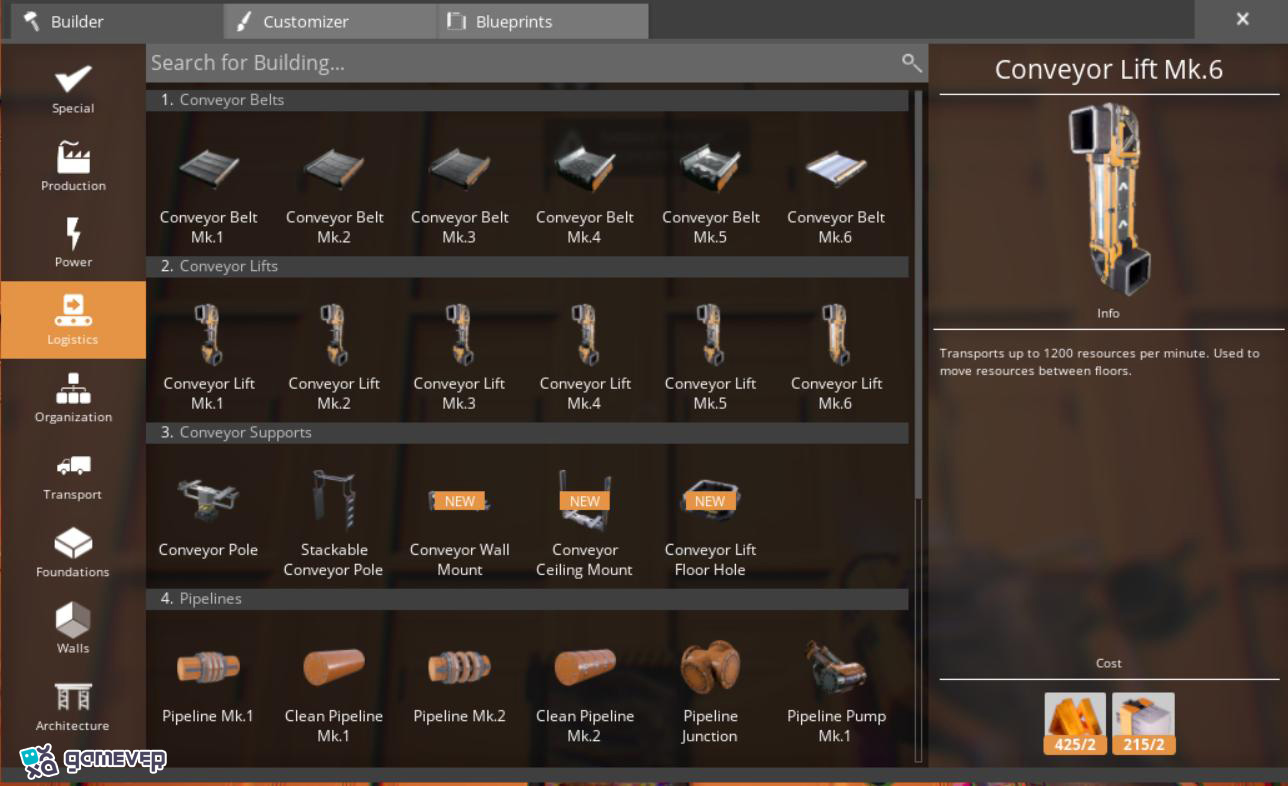Open the Blueprints tab
Viewport: 1288px width, 786px height.
(543, 21)
